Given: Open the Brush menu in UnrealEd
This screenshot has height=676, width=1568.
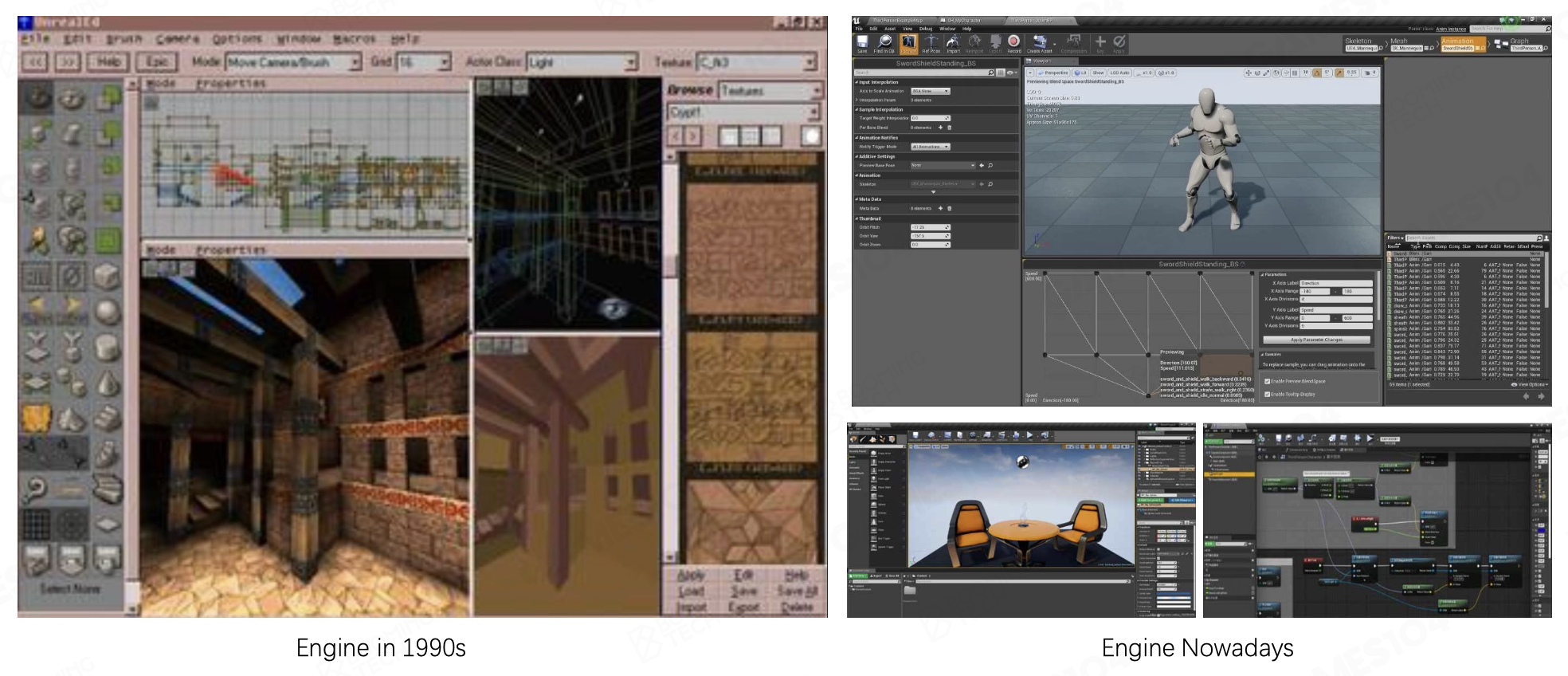Looking at the screenshot, I should tap(123, 39).
